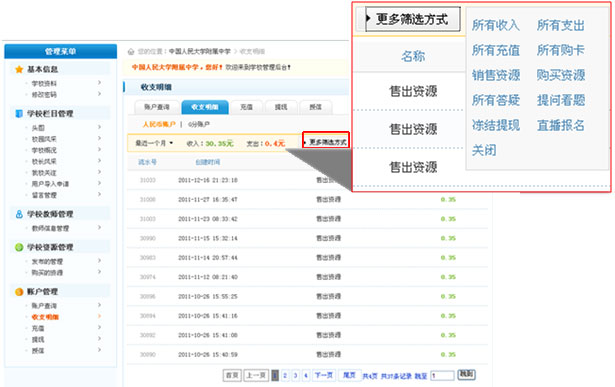Click the orange chevron next to sidebar 收支明细
This screenshot has width=615, height=387.
click(x=99, y=316)
